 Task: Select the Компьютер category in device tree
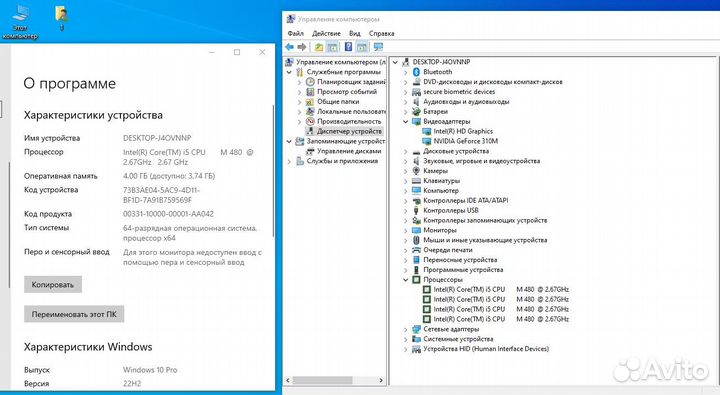coord(441,191)
